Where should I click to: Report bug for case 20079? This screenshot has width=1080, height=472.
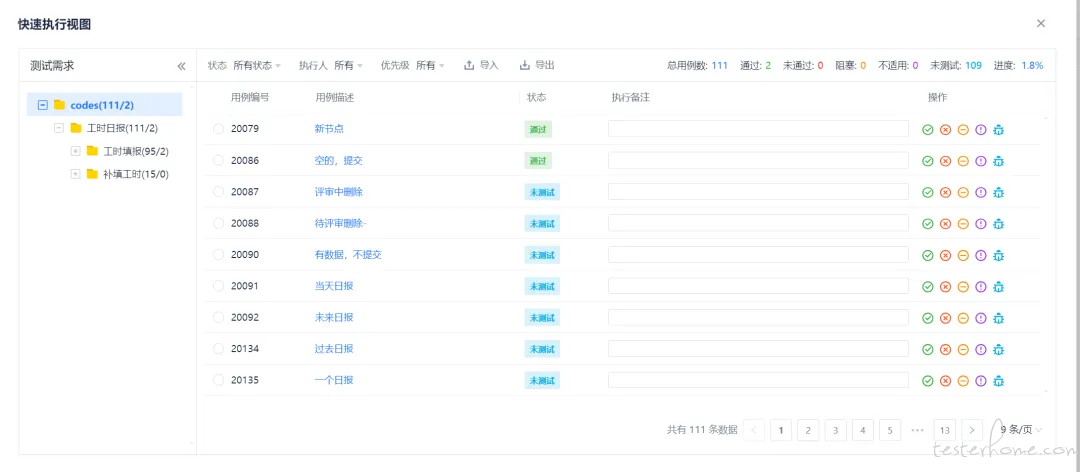click(999, 130)
